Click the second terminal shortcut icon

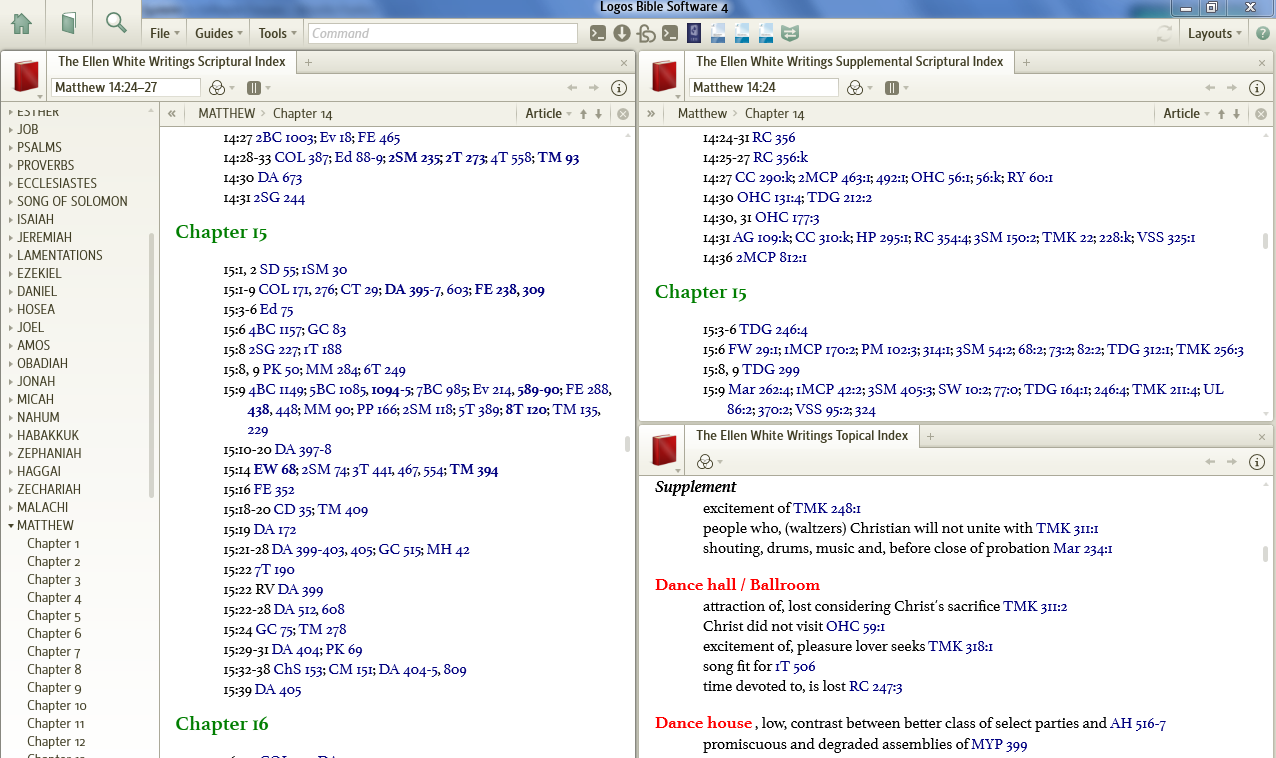tap(671, 33)
